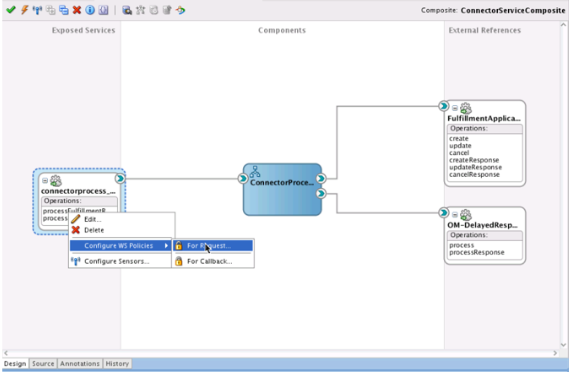
Task: Click horizontal scrollbar right arrow
Action: pyautogui.click(x=555, y=353)
